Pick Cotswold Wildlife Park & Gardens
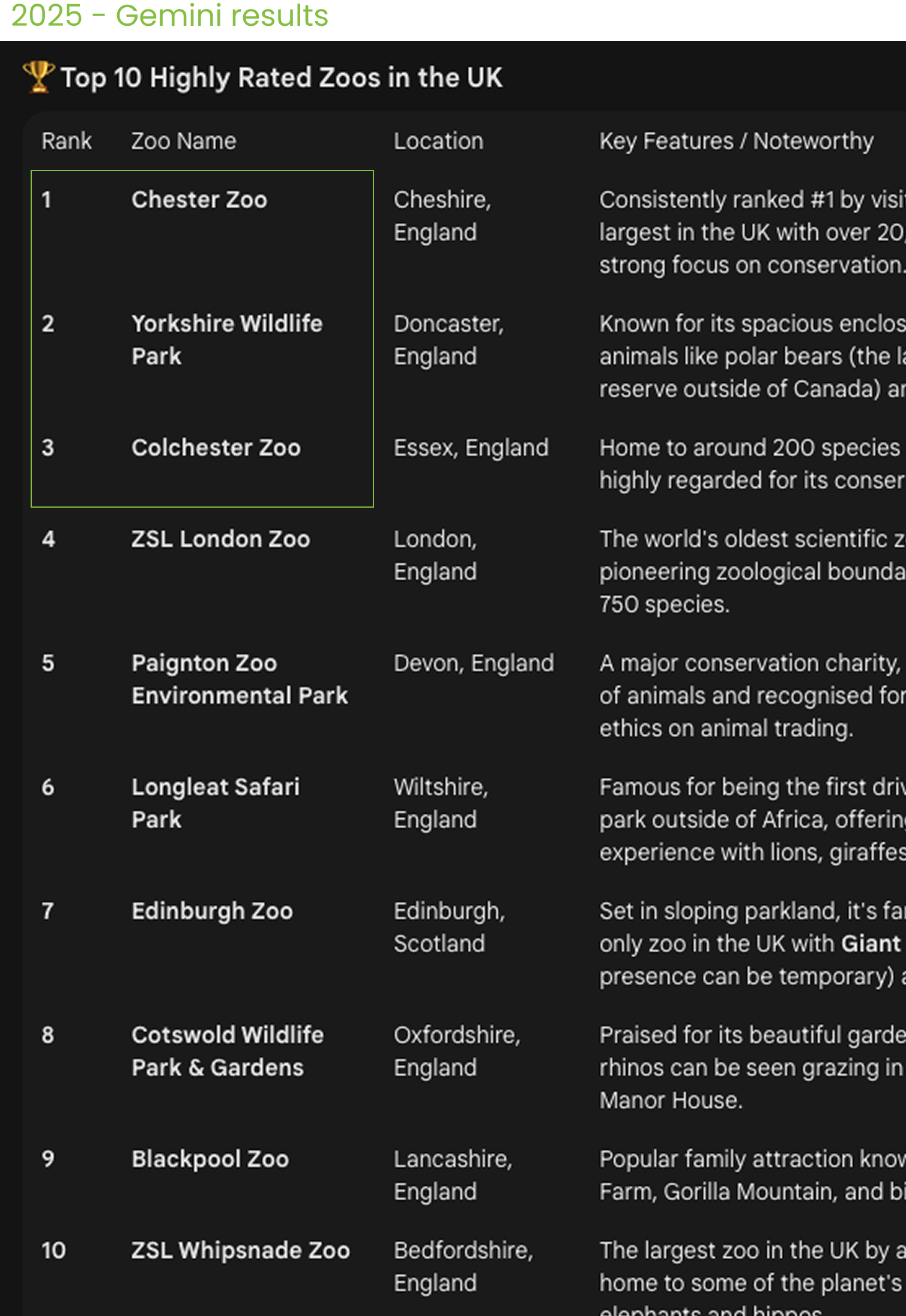 pyautogui.click(x=228, y=1051)
